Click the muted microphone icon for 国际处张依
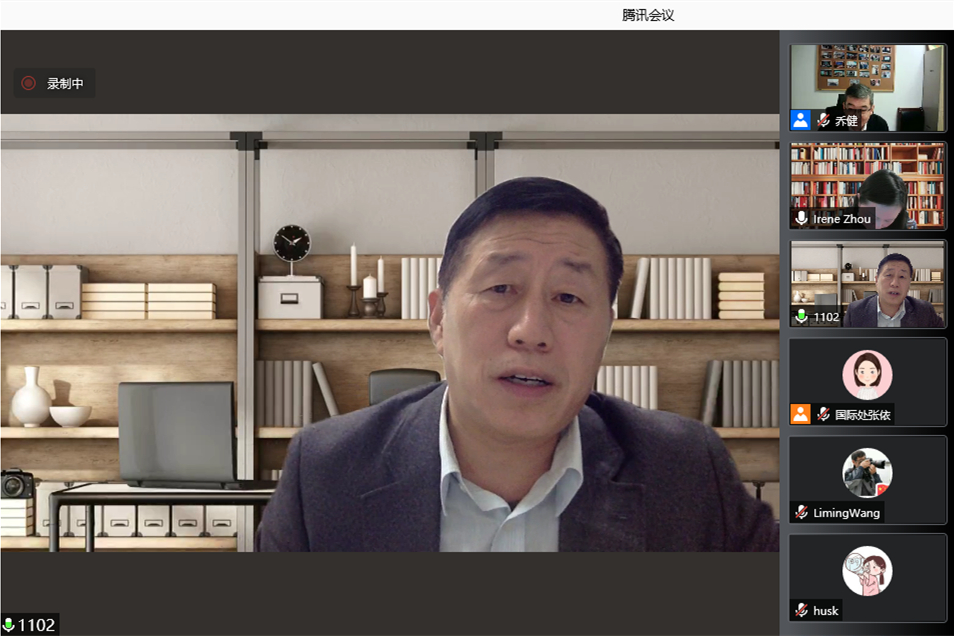 [x=823, y=414]
